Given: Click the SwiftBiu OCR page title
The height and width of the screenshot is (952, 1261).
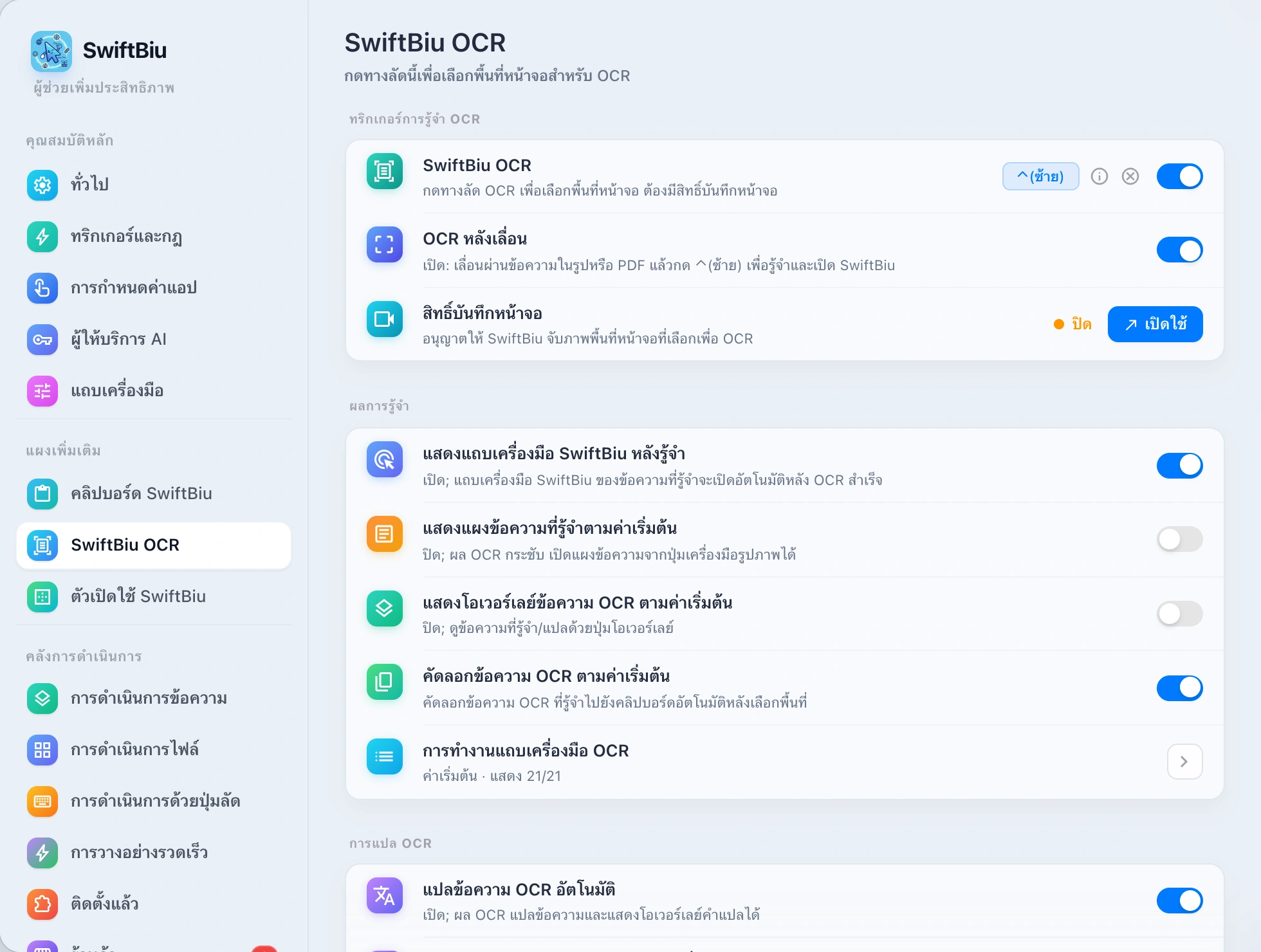Looking at the screenshot, I should click(x=425, y=42).
